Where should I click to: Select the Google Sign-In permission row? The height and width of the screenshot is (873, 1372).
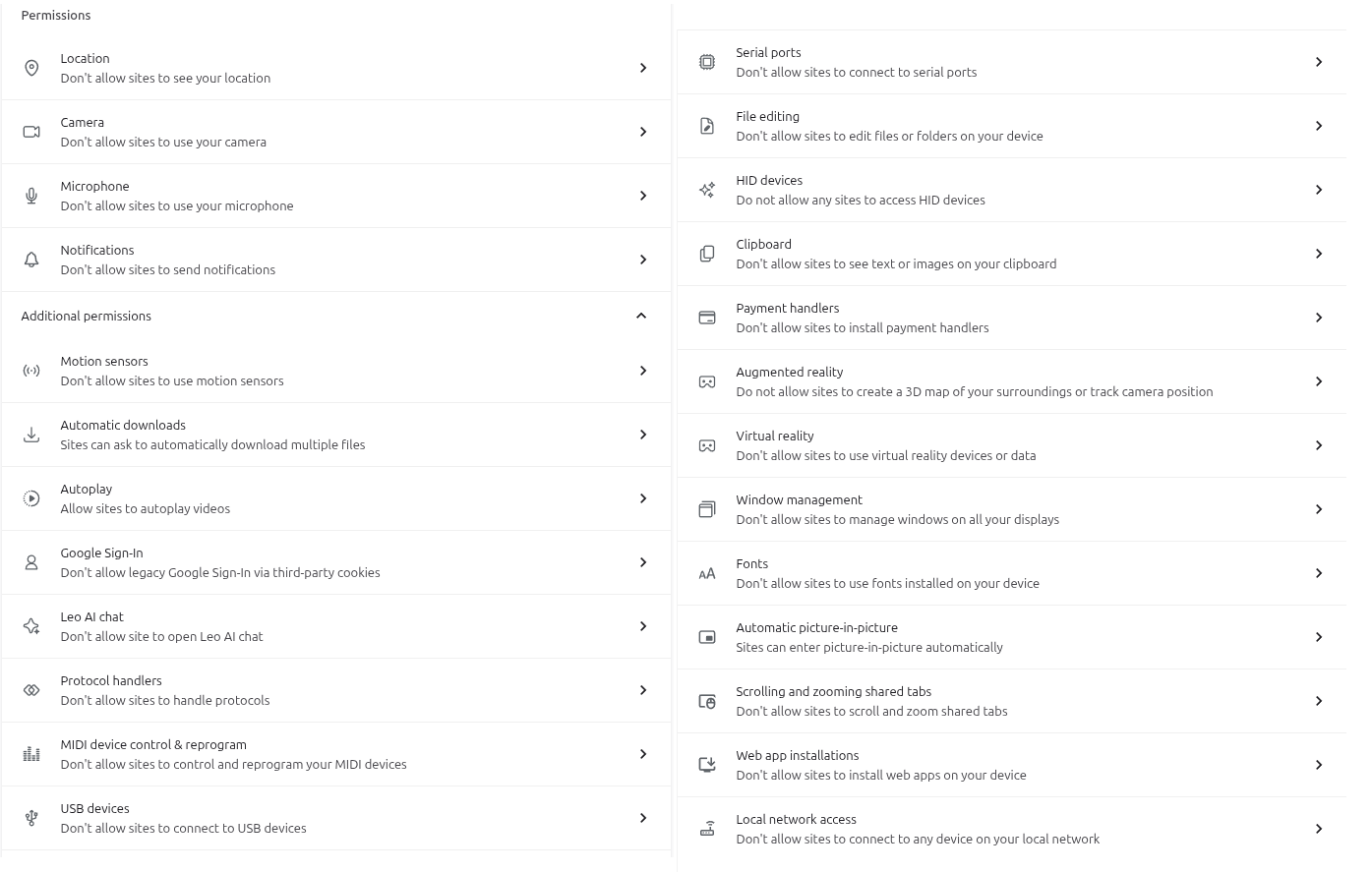click(x=334, y=562)
